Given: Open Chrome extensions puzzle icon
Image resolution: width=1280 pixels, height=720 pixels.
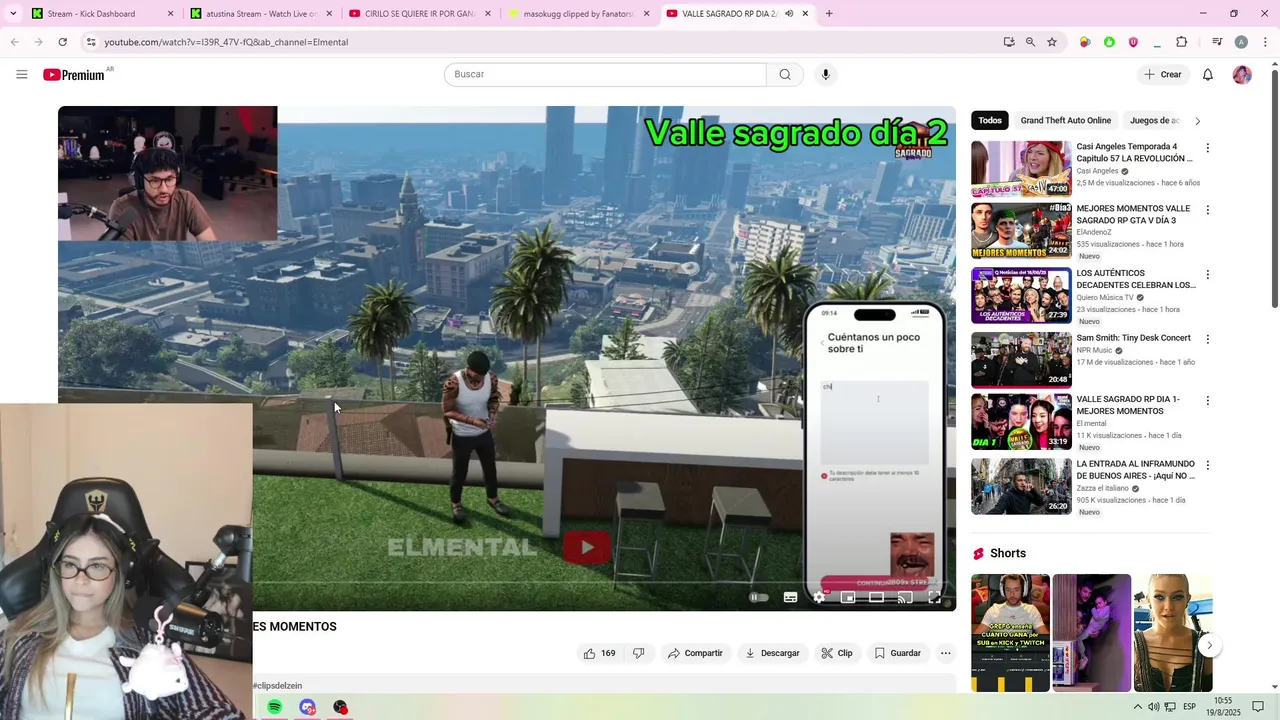Looking at the screenshot, I should point(1182,42).
